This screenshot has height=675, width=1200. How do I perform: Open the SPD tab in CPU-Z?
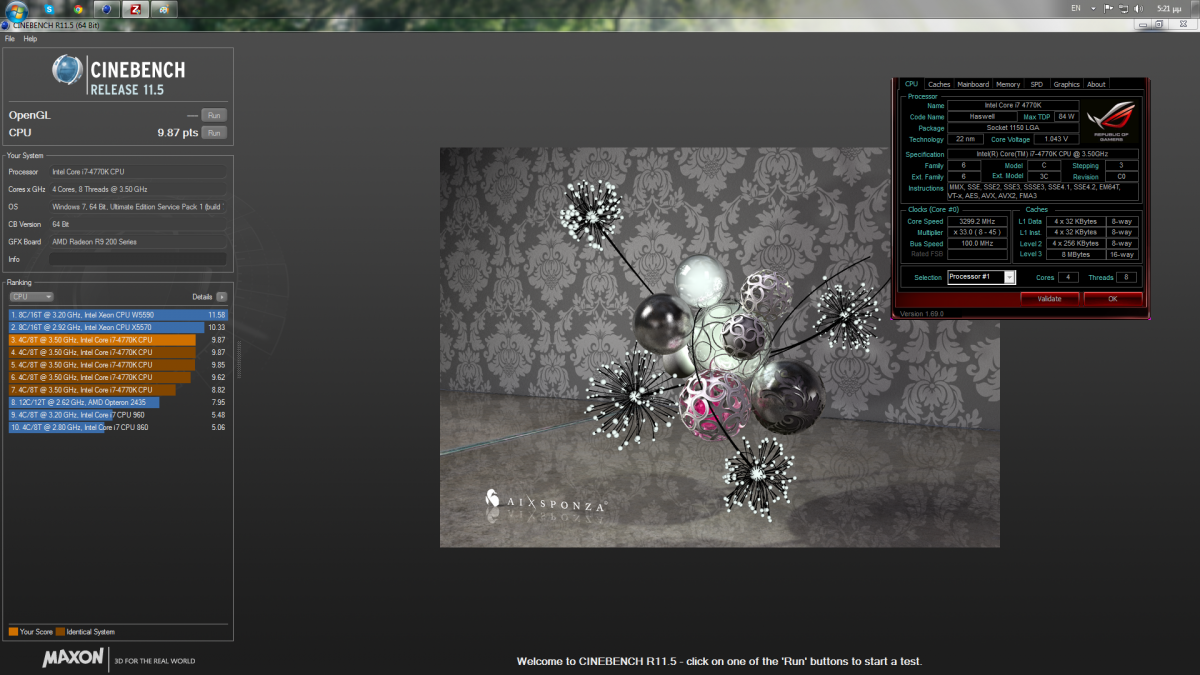pos(1037,84)
